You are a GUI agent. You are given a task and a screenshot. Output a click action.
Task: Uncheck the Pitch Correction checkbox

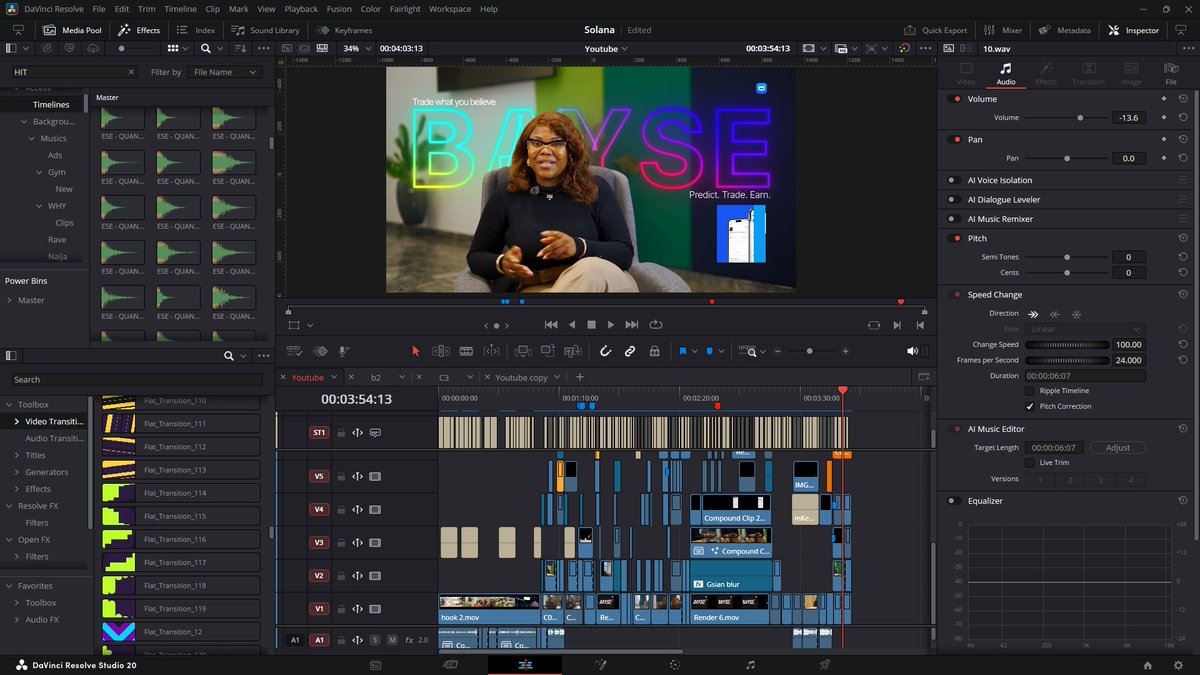pos(1030,407)
